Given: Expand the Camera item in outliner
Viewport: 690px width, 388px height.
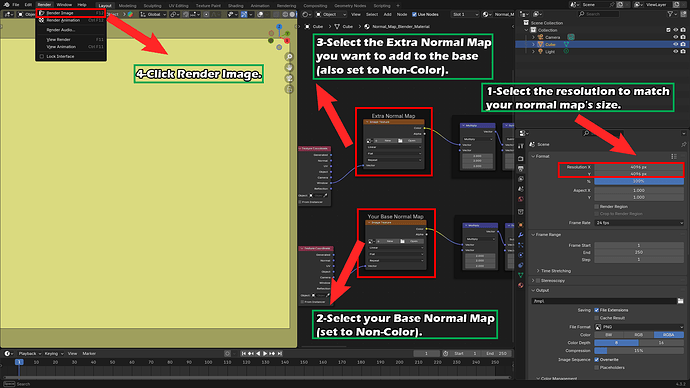Looking at the screenshot, I should point(533,37).
